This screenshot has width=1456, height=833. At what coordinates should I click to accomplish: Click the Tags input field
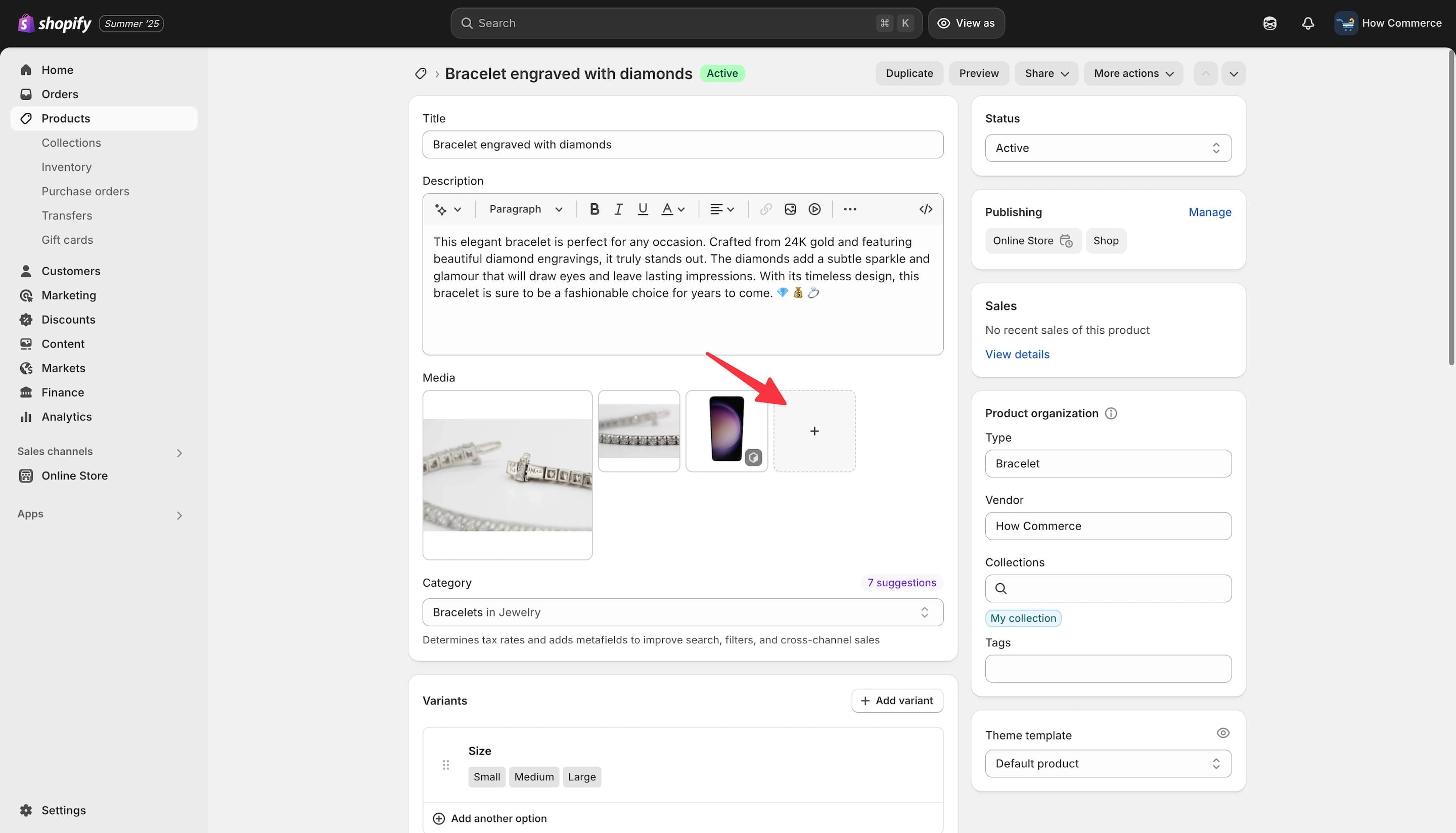pyautogui.click(x=1108, y=669)
